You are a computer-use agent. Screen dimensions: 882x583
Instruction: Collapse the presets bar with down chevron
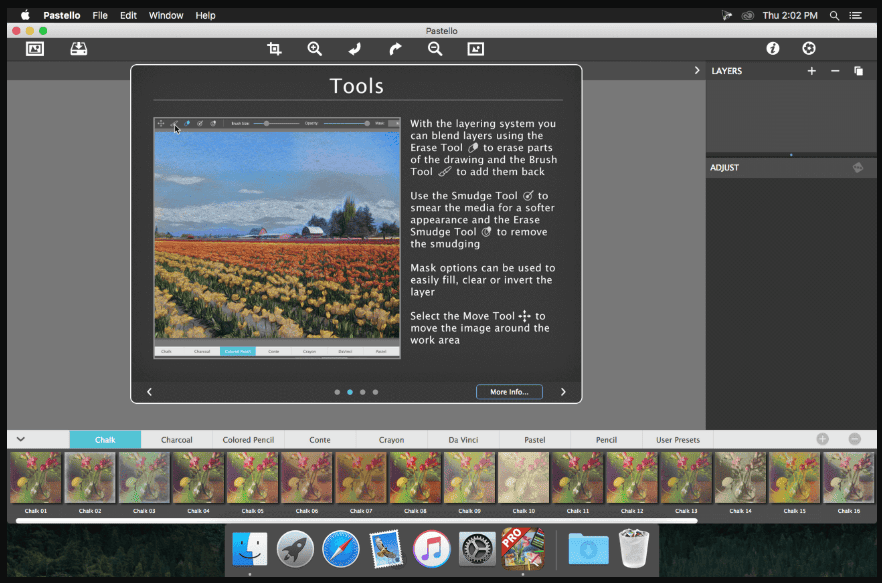point(21,439)
